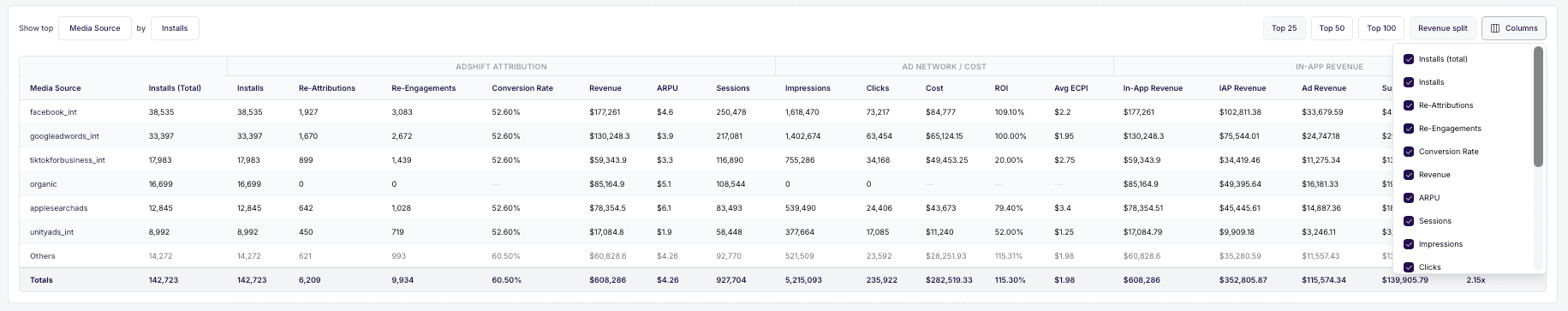Sort by Avg ECPI column header
Image resolution: width=1568 pixels, height=311 pixels.
tap(1071, 88)
